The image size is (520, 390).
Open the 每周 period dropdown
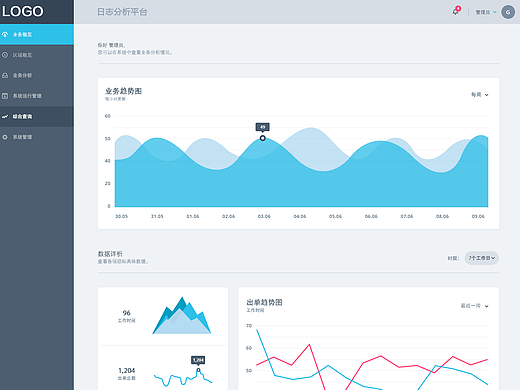pos(480,95)
